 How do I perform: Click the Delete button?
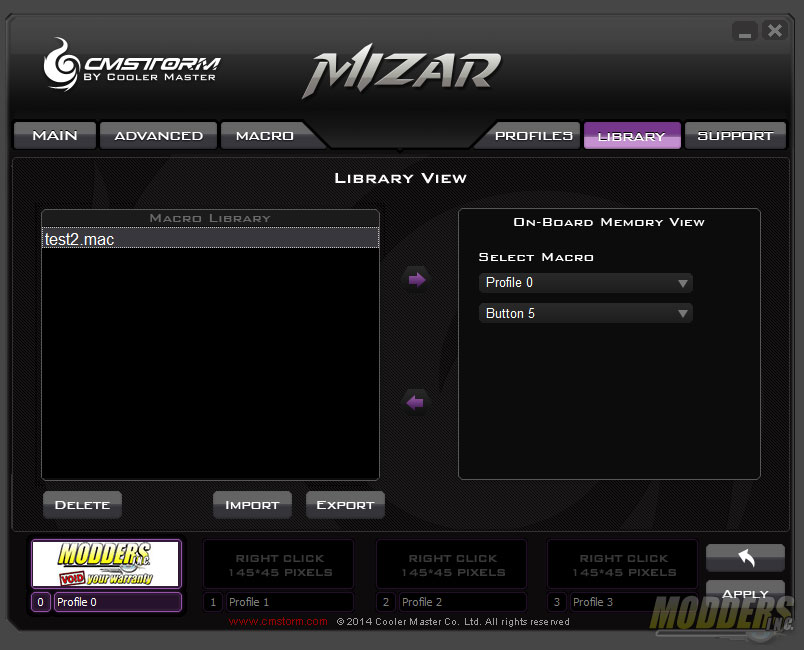click(83, 505)
